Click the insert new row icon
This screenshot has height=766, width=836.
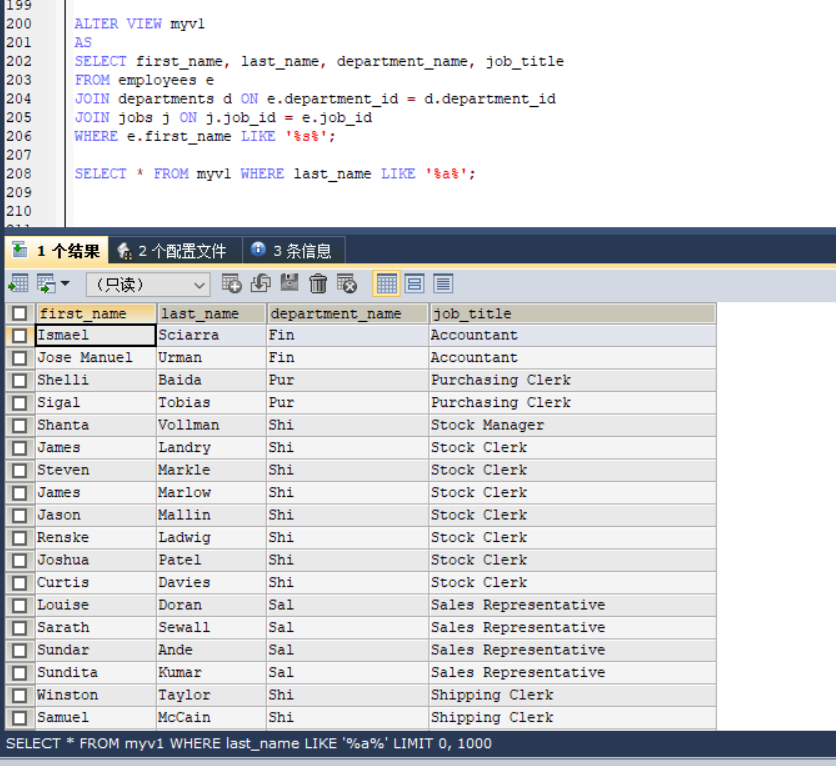(x=231, y=284)
